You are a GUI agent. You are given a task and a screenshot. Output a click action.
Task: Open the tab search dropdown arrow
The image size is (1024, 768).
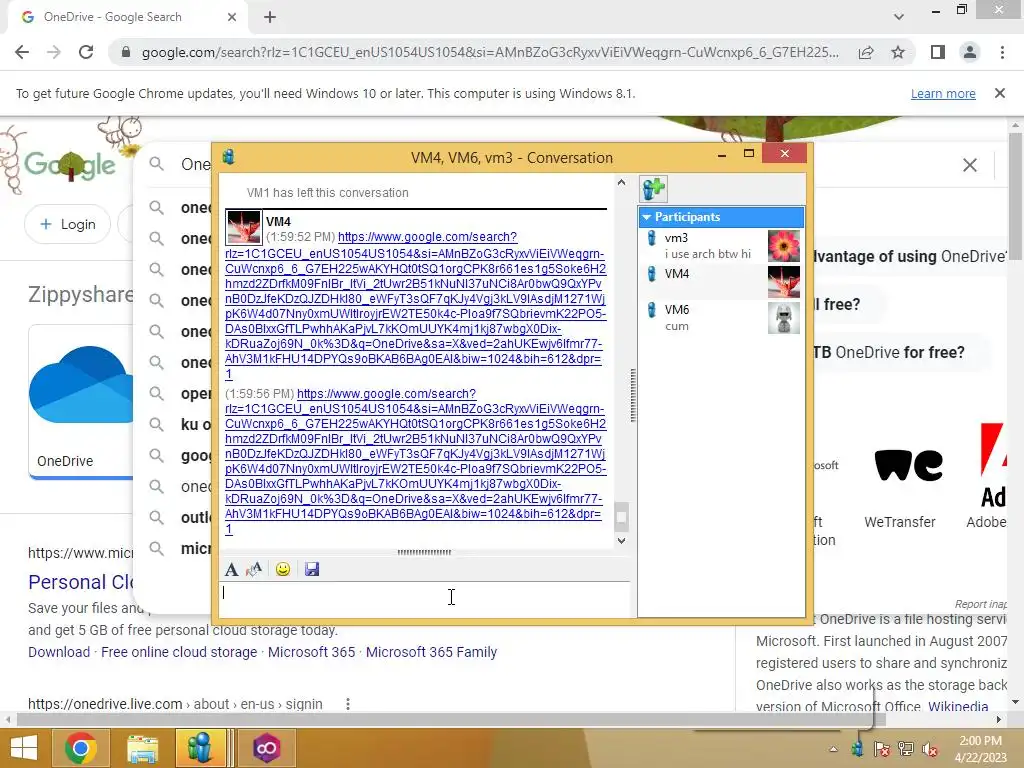(x=899, y=17)
